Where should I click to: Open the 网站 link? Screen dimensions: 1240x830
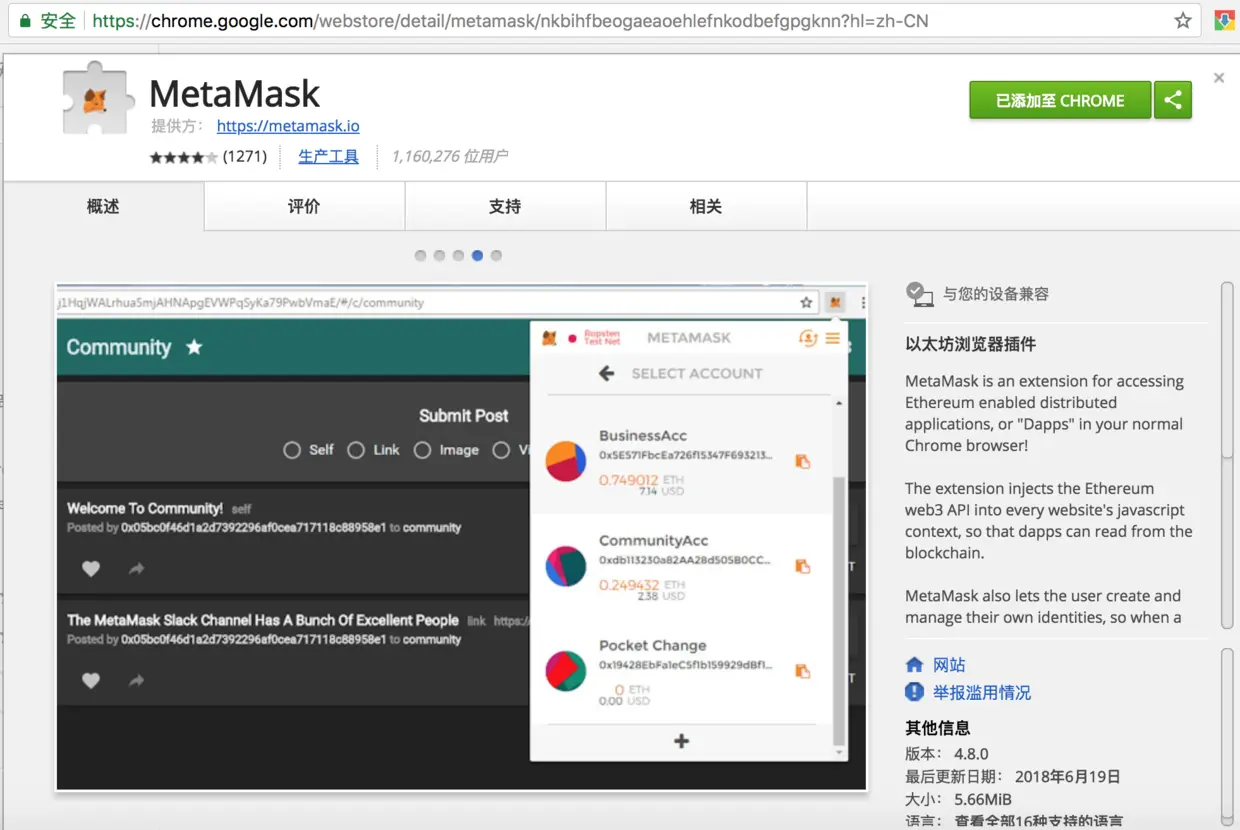(x=949, y=665)
